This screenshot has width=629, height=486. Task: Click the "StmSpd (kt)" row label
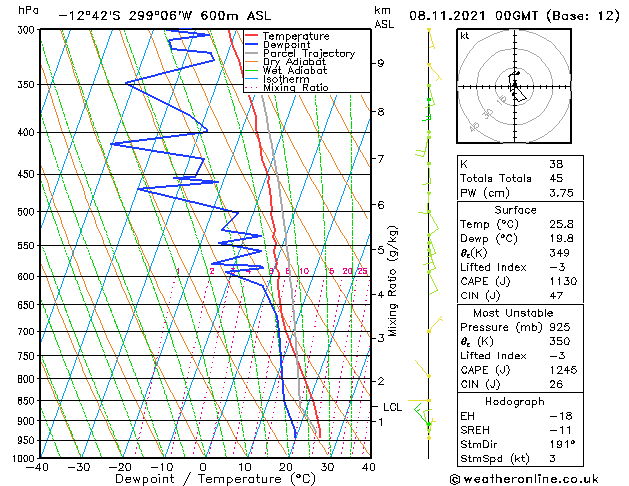495,458
